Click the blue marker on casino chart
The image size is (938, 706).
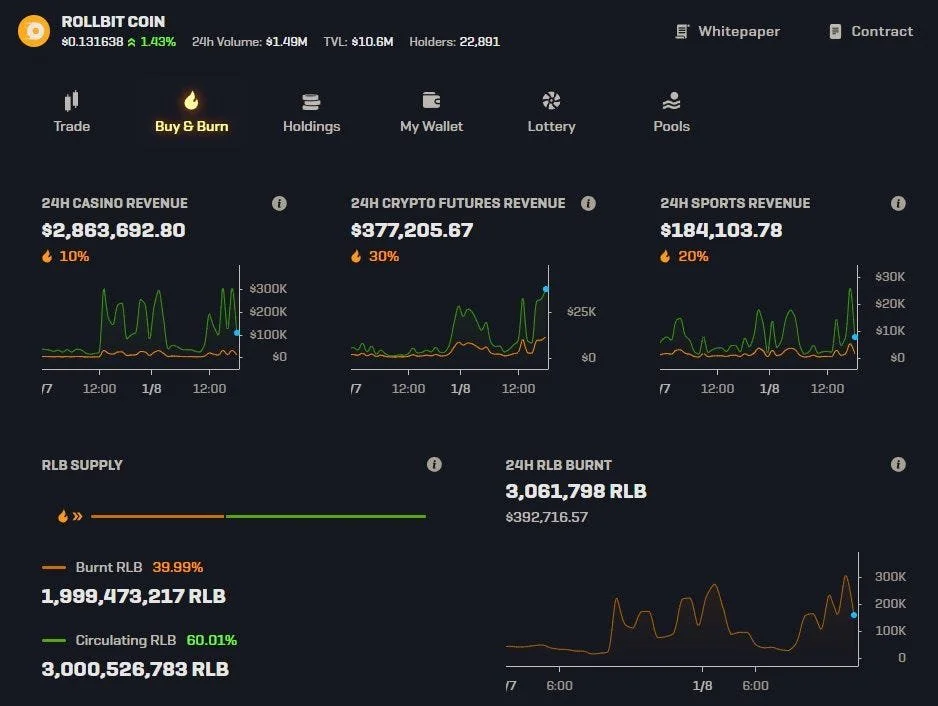pyautogui.click(x=237, y=333)
